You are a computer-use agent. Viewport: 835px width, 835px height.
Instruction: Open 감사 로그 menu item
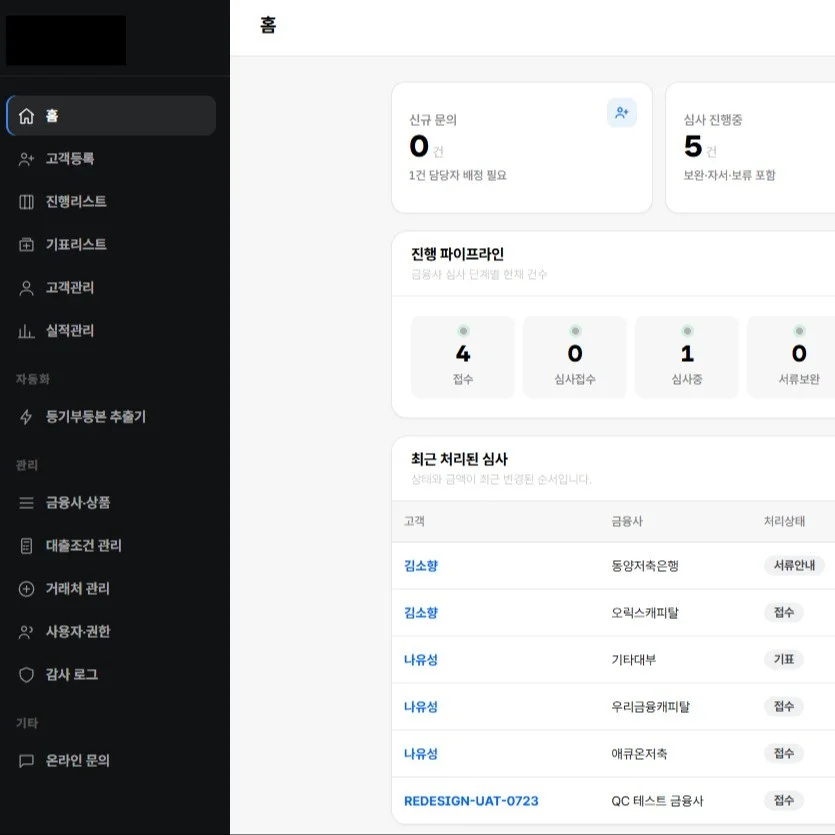click(x=111, y=675)
